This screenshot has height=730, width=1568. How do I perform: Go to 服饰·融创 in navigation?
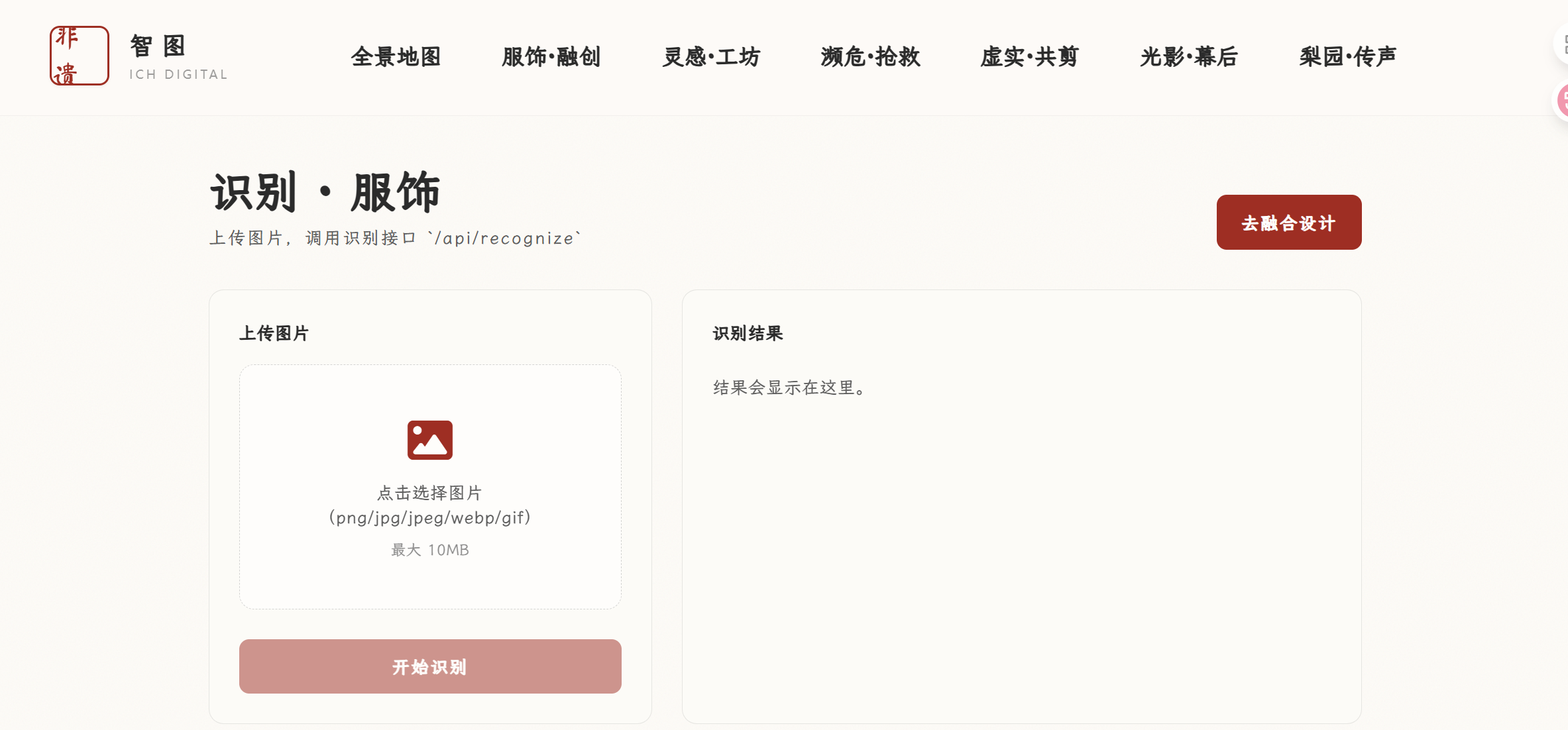[551, 57]
